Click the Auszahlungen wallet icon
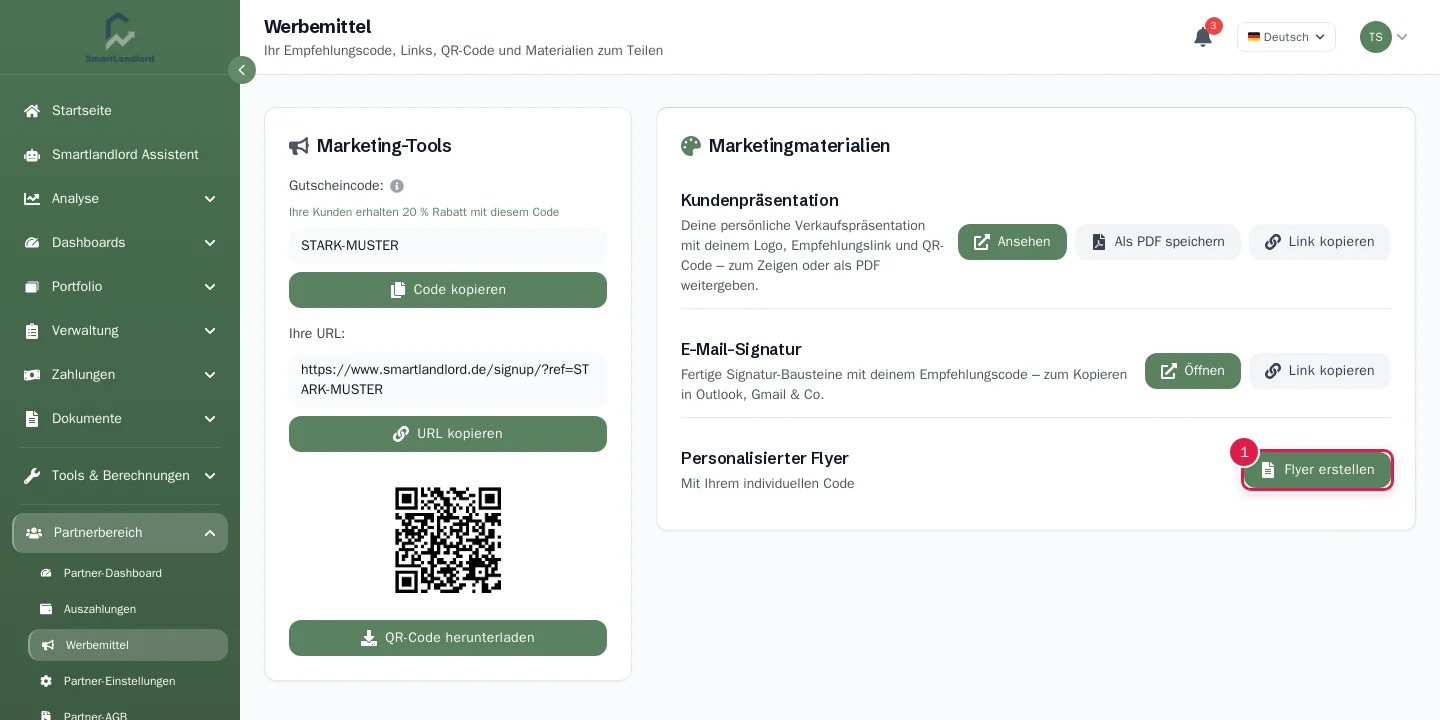 pyautogui.click(x=46, y=609)
